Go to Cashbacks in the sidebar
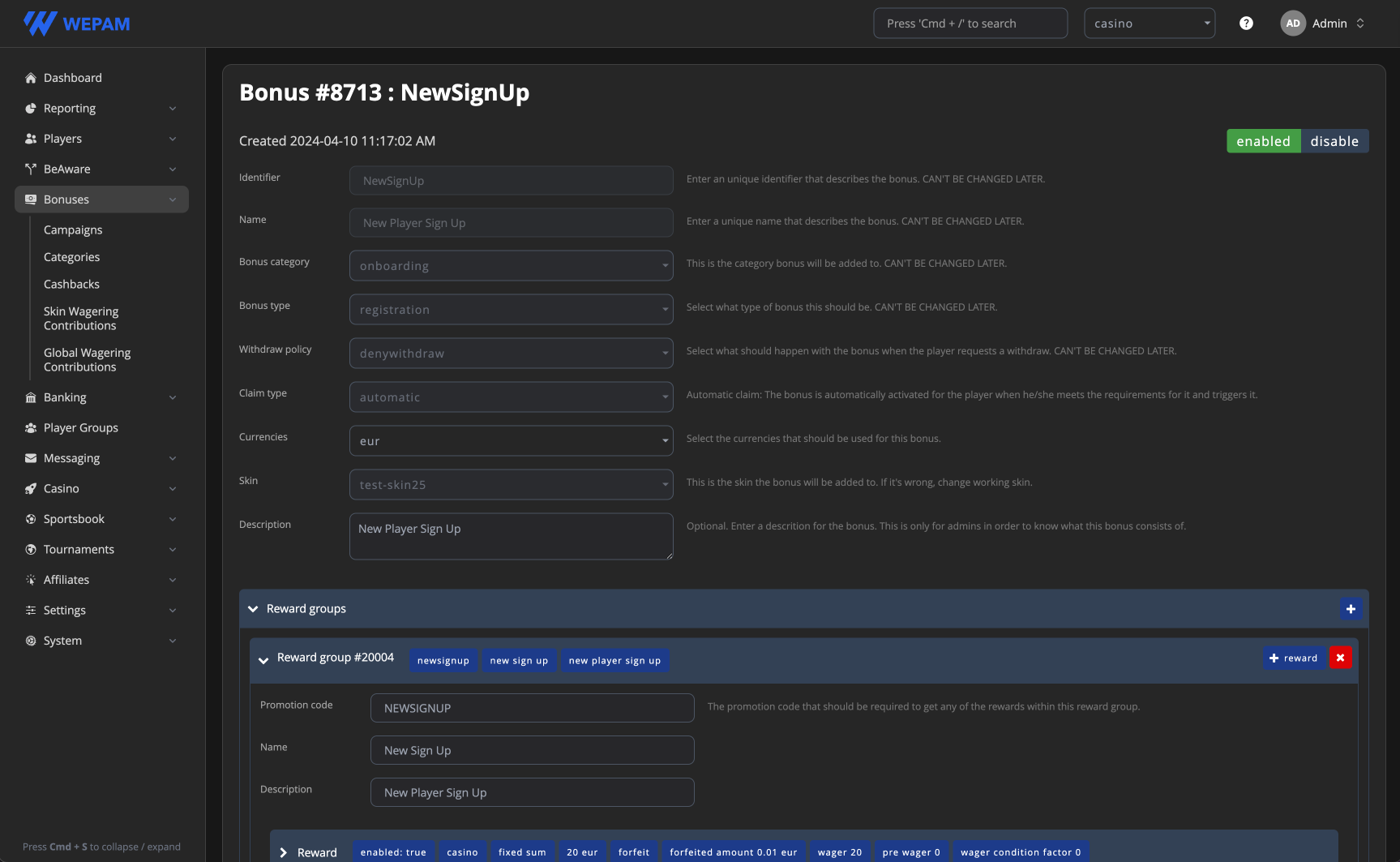This screenshot has width=1400, height=862. coord(71,285)
